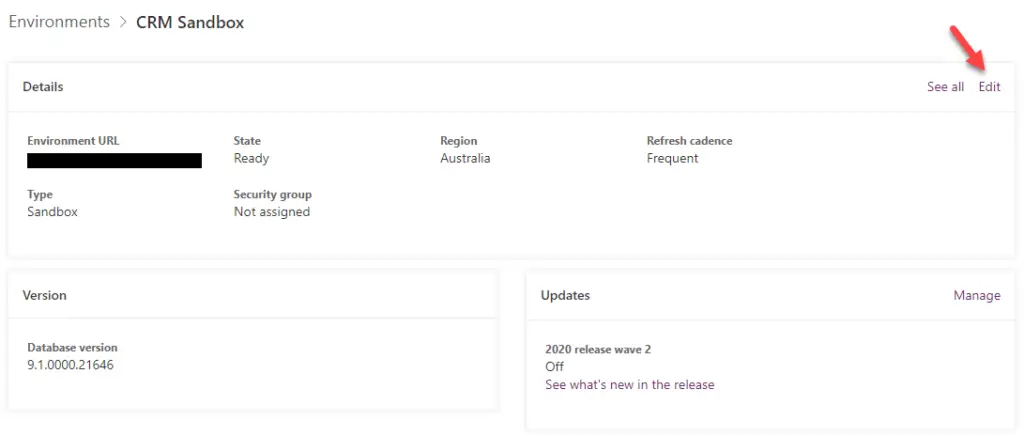Viewport: 1024px width, 436px height.
Task: Open See what's new in the release
Action: (x=630, y=385)
